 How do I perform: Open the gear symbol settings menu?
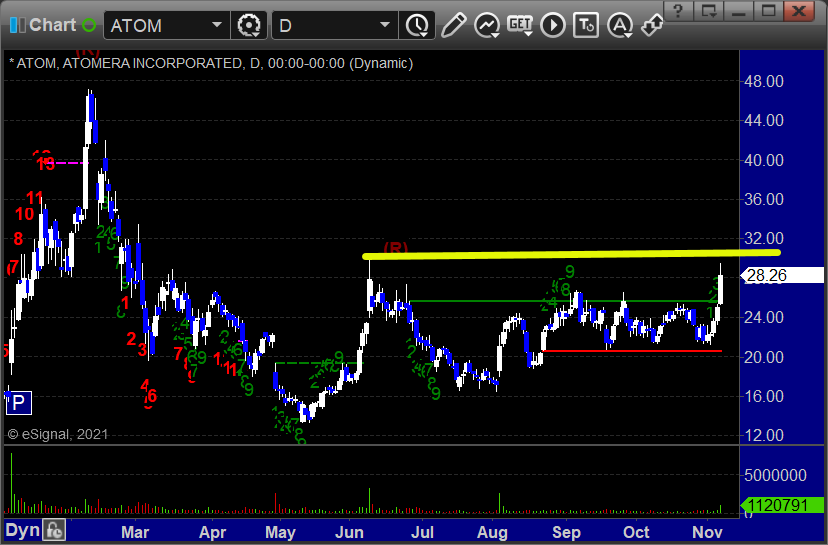pyautogui.click(x=249, y=25)
